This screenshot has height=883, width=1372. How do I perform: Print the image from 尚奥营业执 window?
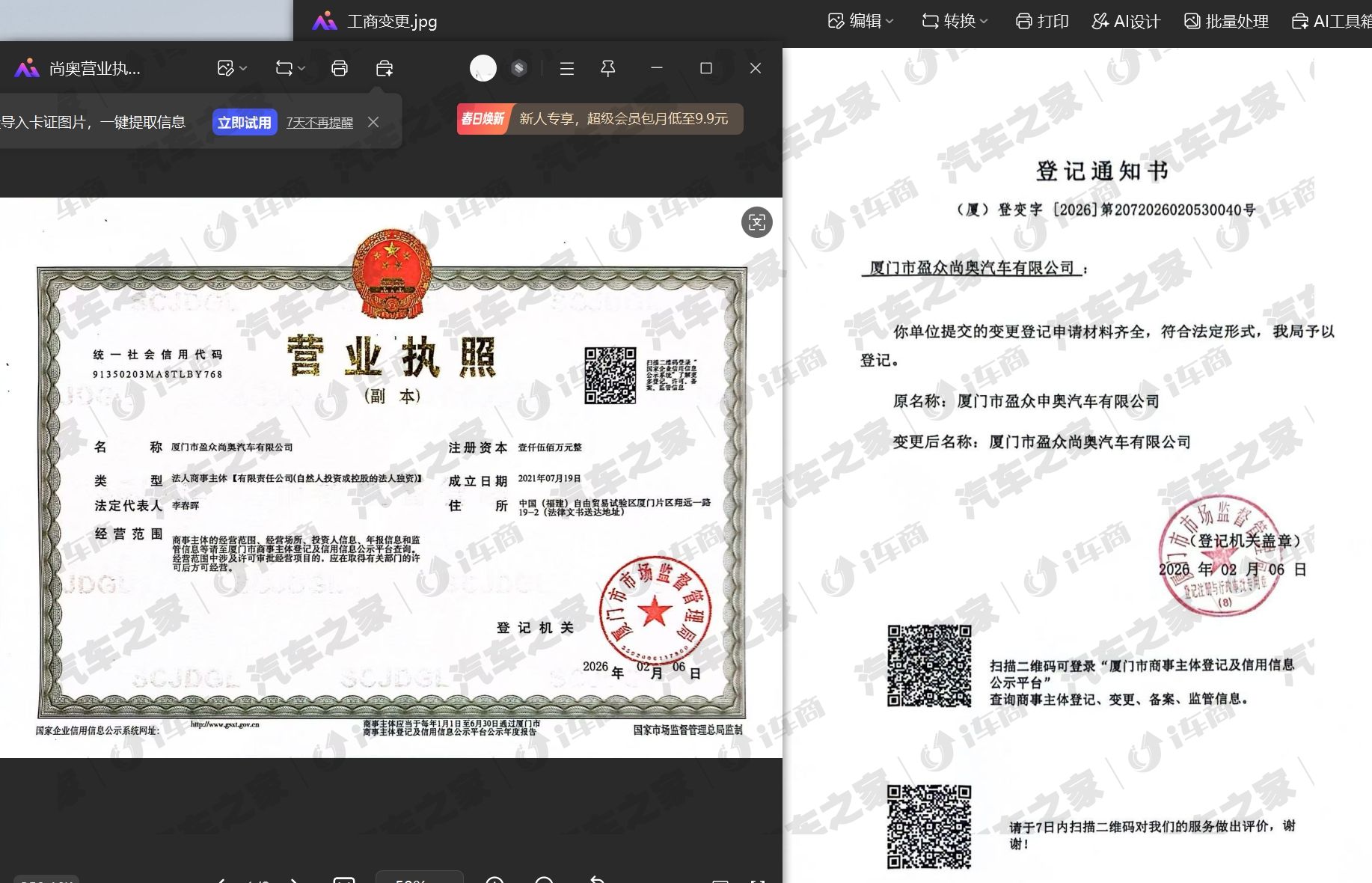(340, 69)
